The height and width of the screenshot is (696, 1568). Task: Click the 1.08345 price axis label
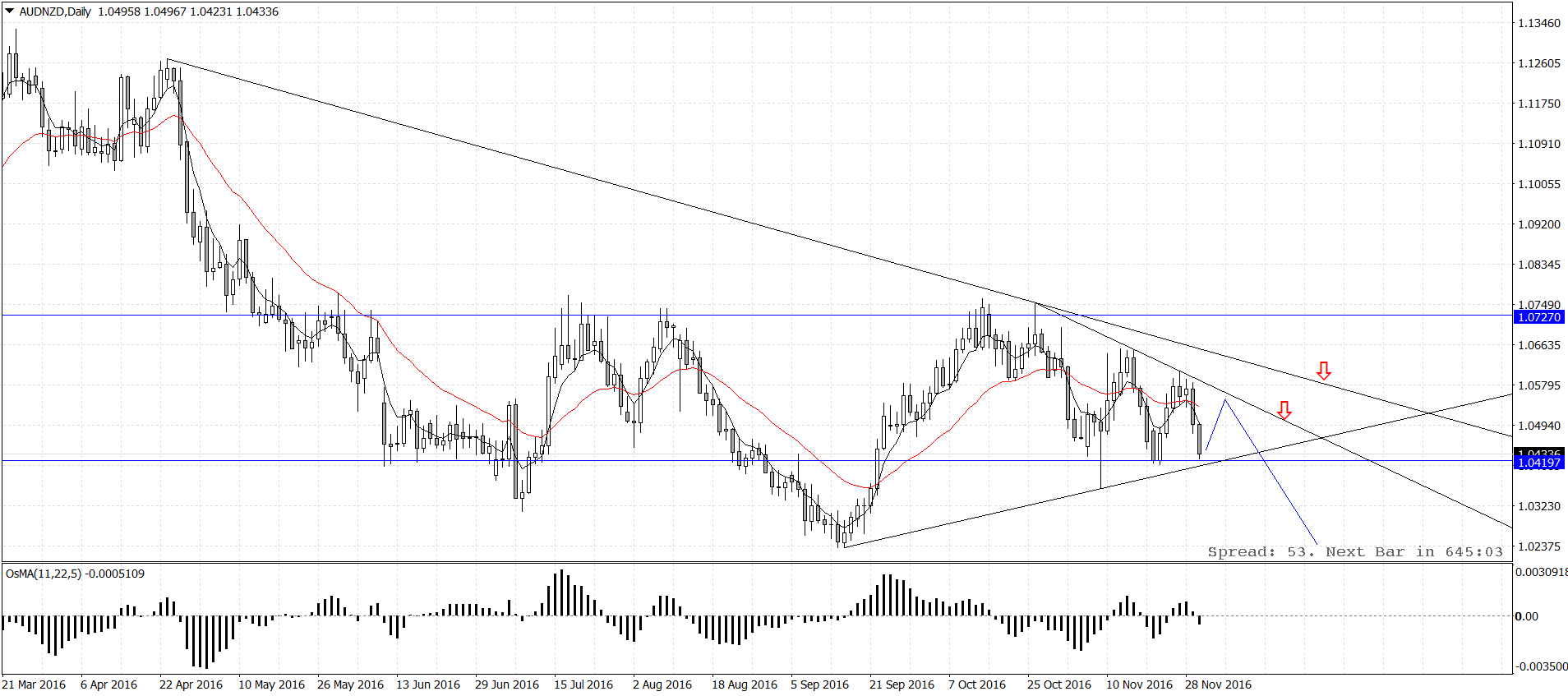pos(1539,265)
